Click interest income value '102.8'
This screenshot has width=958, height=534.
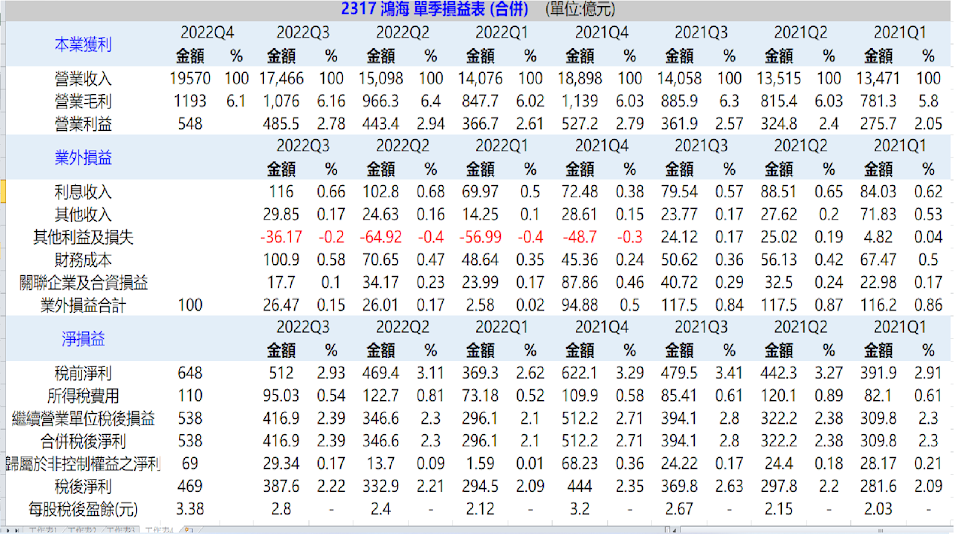click(x=381, y=192)
